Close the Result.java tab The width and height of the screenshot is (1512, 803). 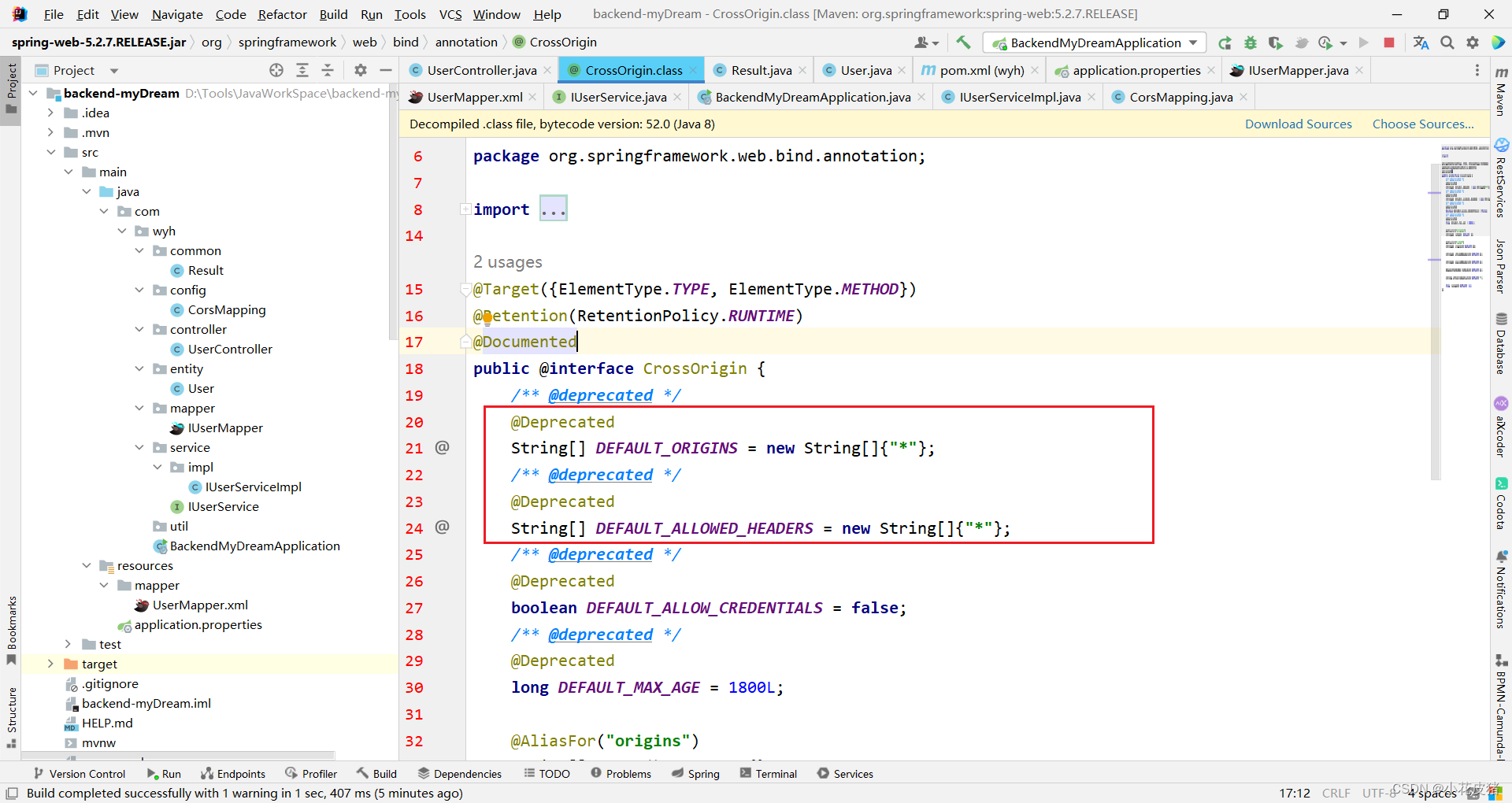pyautogui.click(x=802, y=70)
